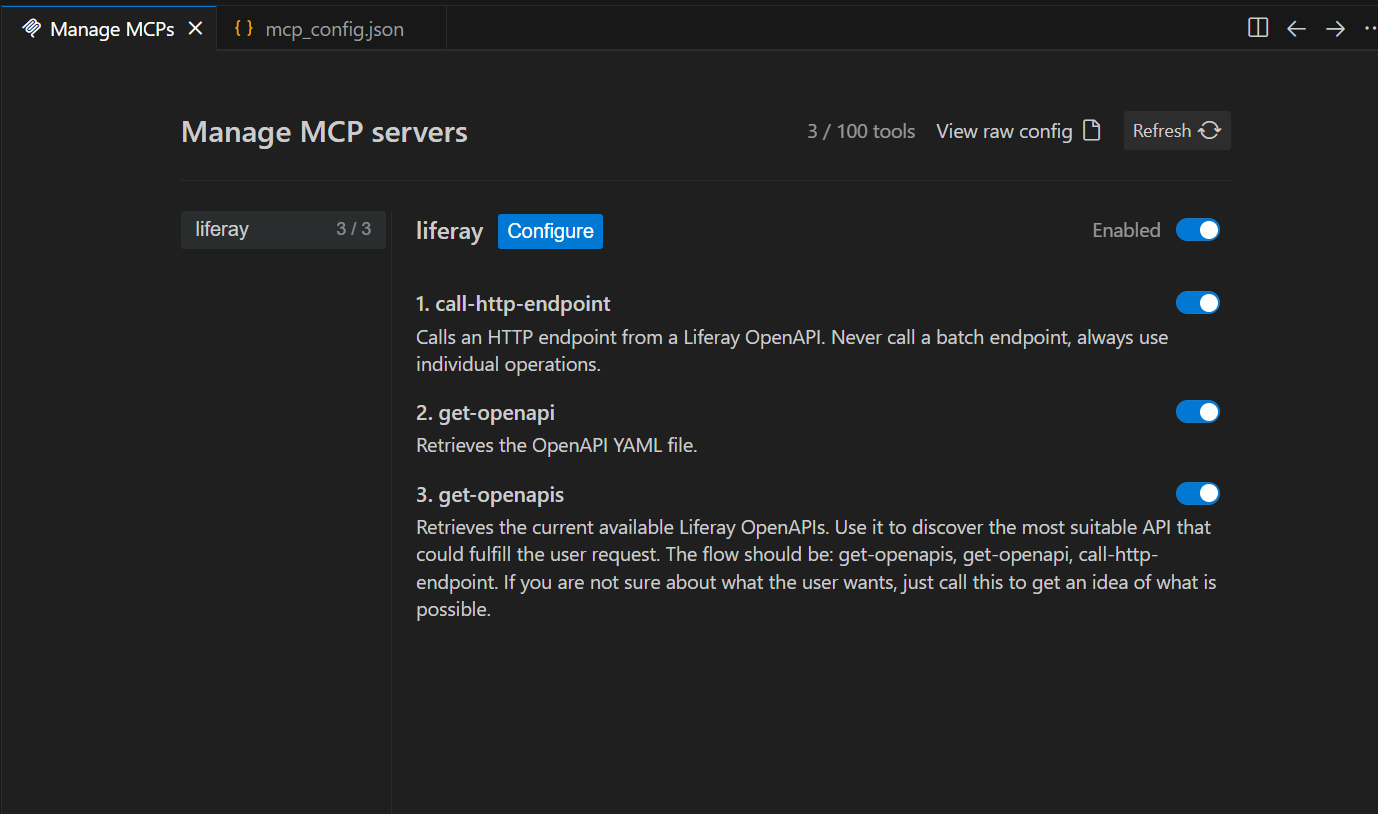Image resolution: width=1378 pixels, height=814 pixels.
Task: Toggle the liferay Enabled switch
Action: point(1198,230)
